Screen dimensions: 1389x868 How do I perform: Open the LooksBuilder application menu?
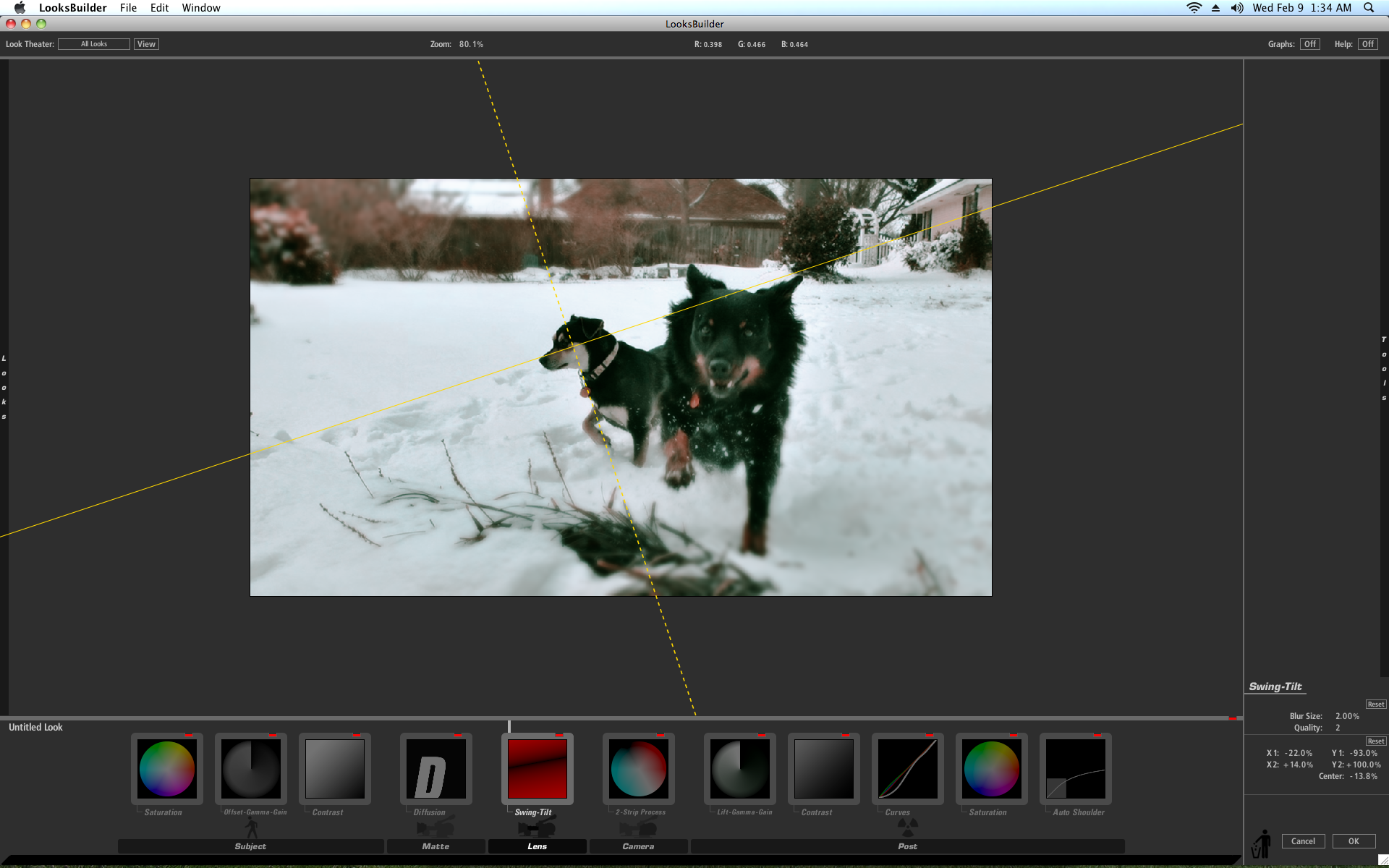[72, 7]
